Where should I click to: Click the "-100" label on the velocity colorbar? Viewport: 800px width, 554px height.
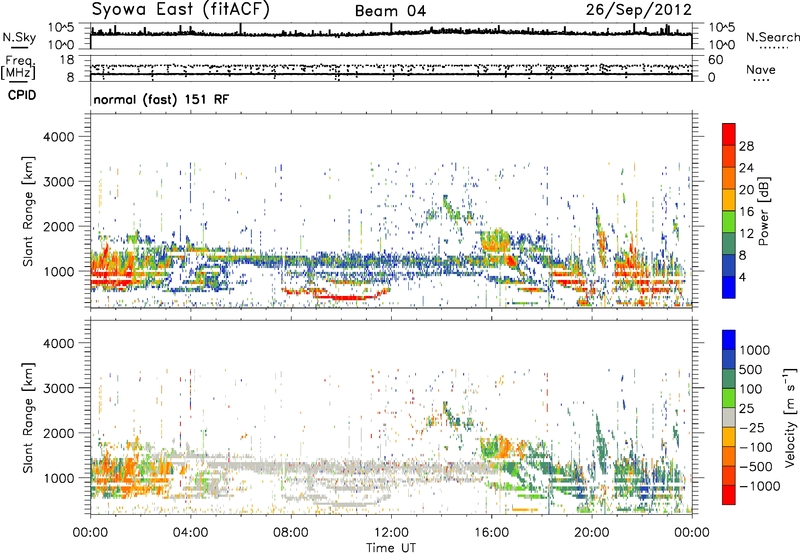pos(756,447)
